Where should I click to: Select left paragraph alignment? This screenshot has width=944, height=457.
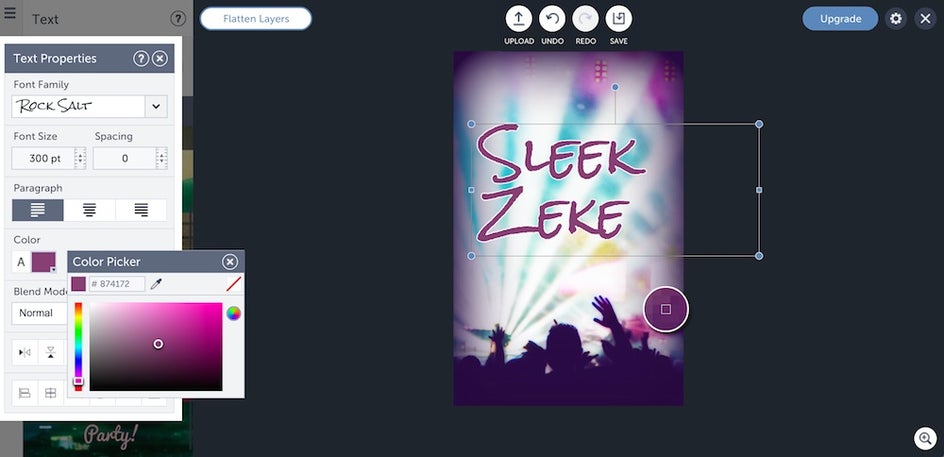pos(37,210)
